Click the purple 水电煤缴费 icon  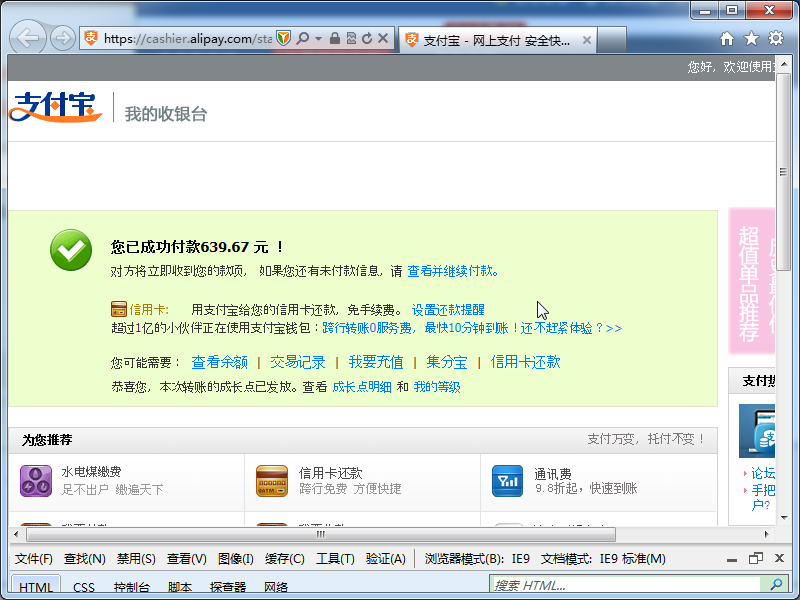pyautogui.click(x=36, y=481)
